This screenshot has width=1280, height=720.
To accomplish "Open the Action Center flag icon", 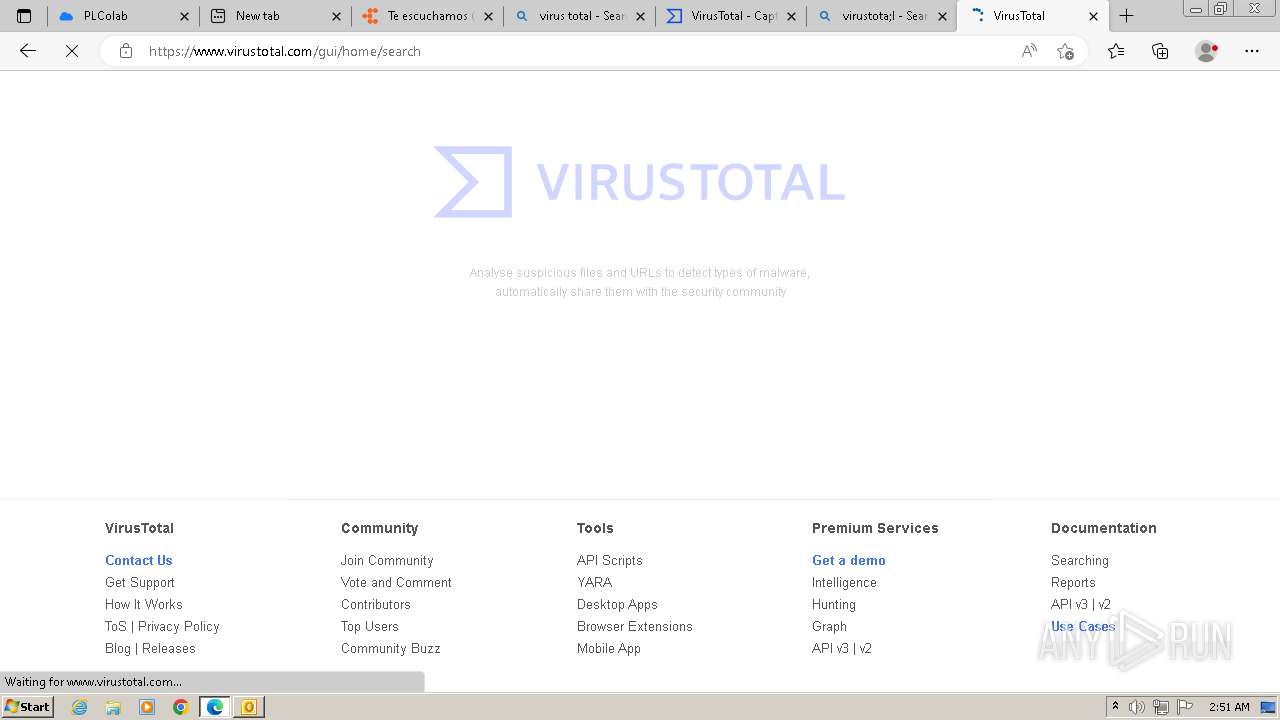I will coord(1183,707).
